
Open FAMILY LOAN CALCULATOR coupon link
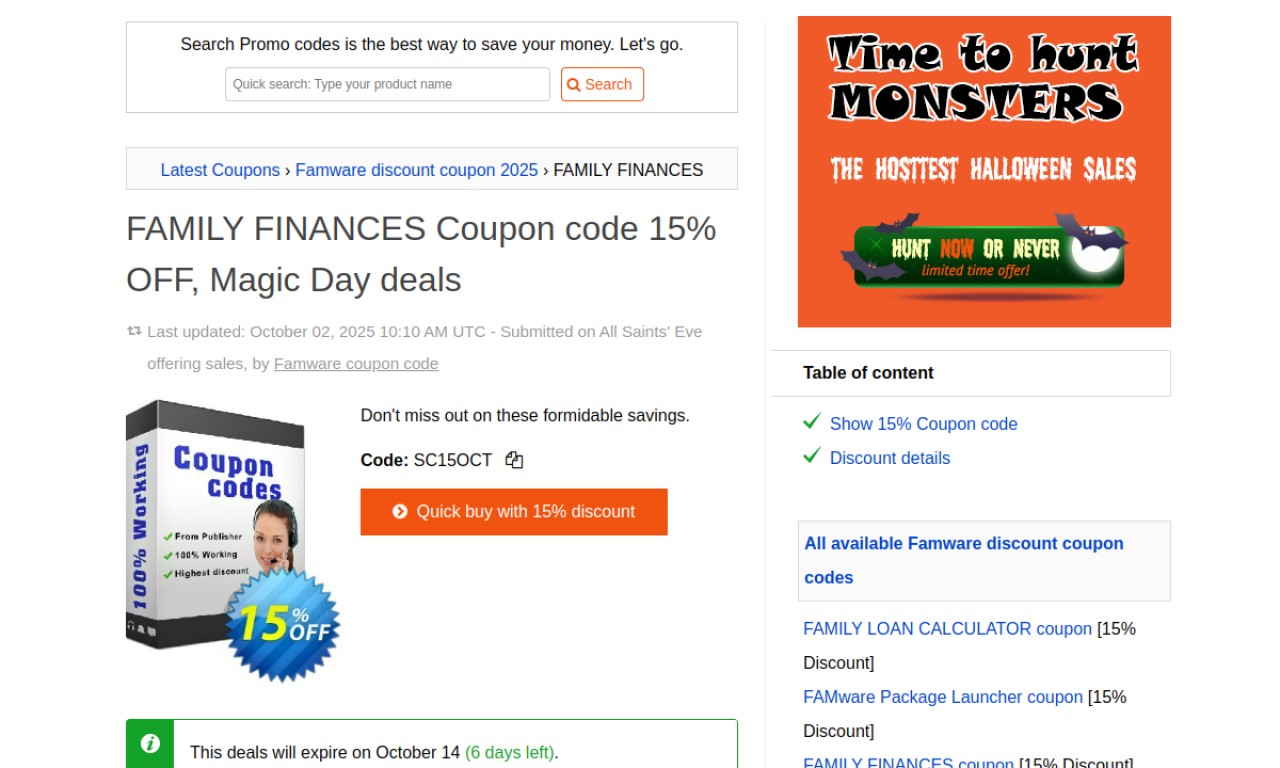(x=947, y=629)
